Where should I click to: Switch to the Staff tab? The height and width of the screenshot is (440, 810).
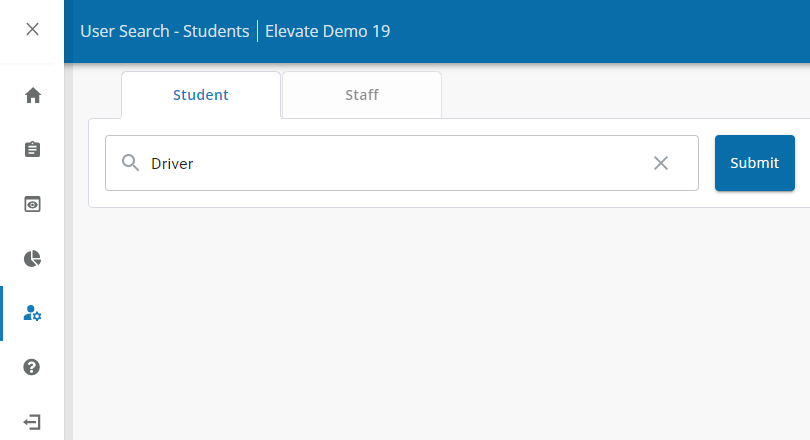[362, 95]
